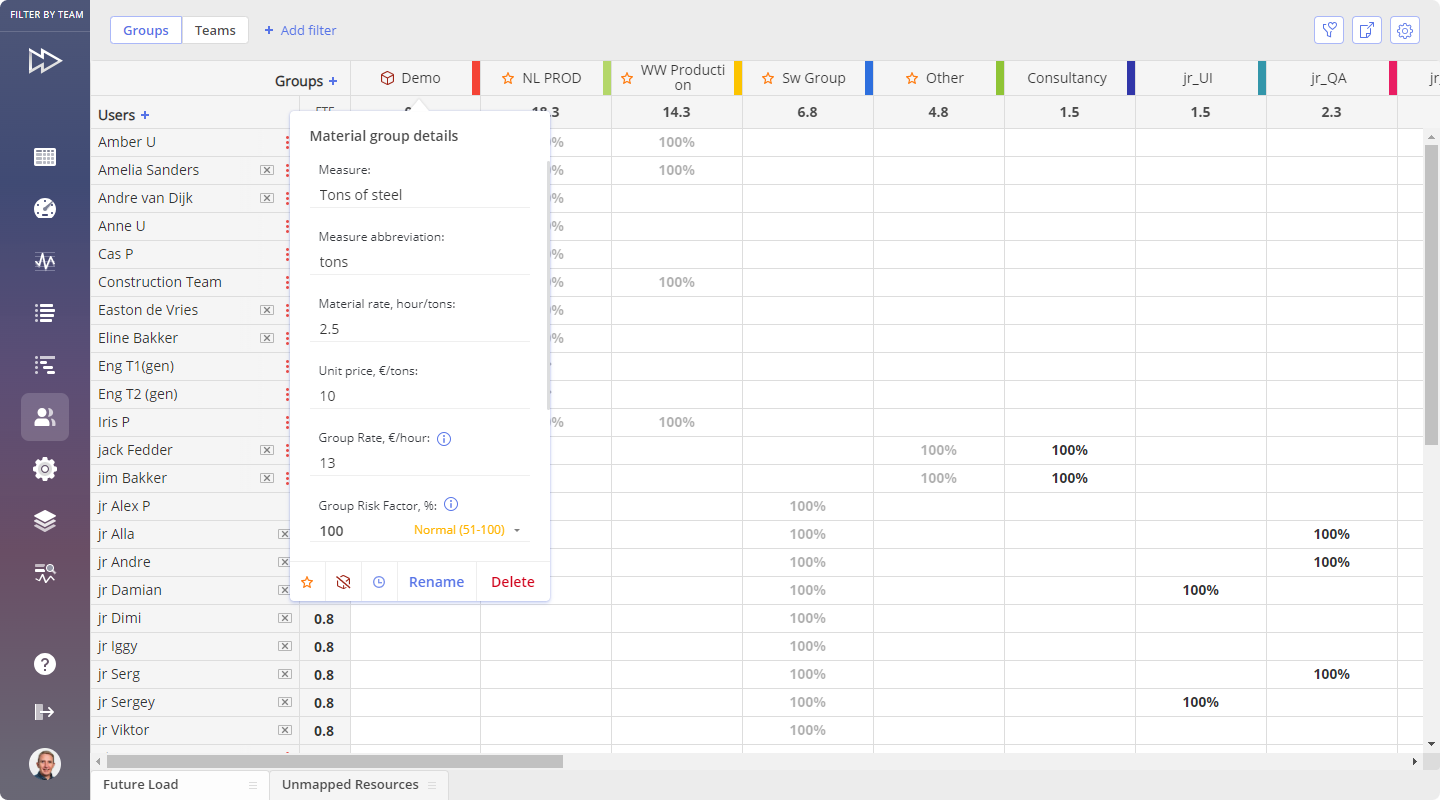The image size is (1440, 800).
Task: Open the Unmapped Resources tab menu handle
Action: click(x=432, y=785)
